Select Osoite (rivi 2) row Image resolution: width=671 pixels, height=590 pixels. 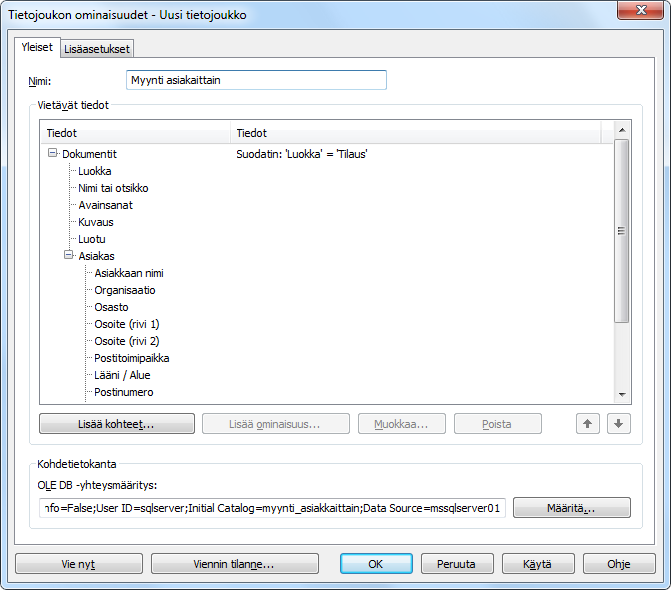[127, 341]
